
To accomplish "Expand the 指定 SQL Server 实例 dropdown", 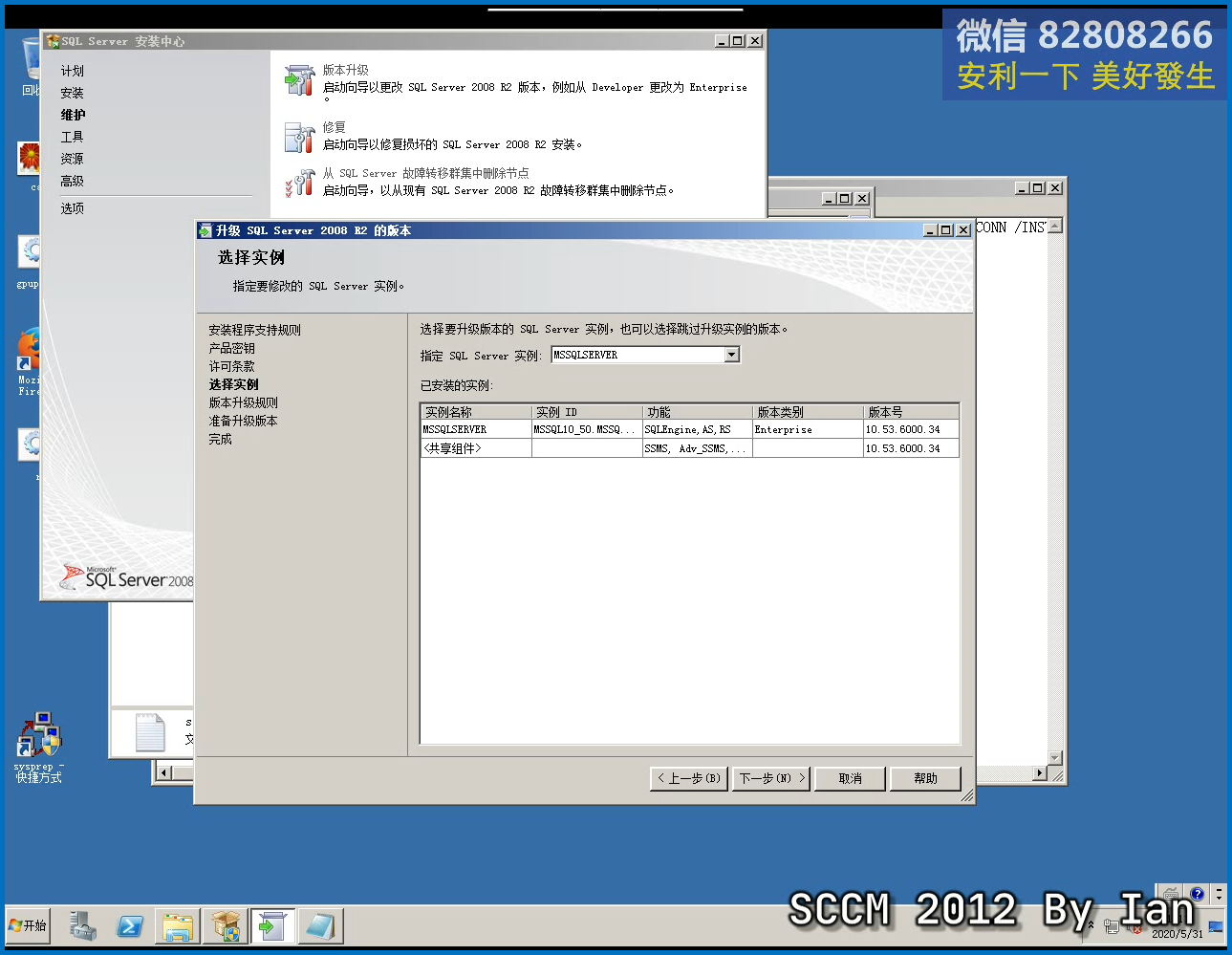I will point(731,355).
